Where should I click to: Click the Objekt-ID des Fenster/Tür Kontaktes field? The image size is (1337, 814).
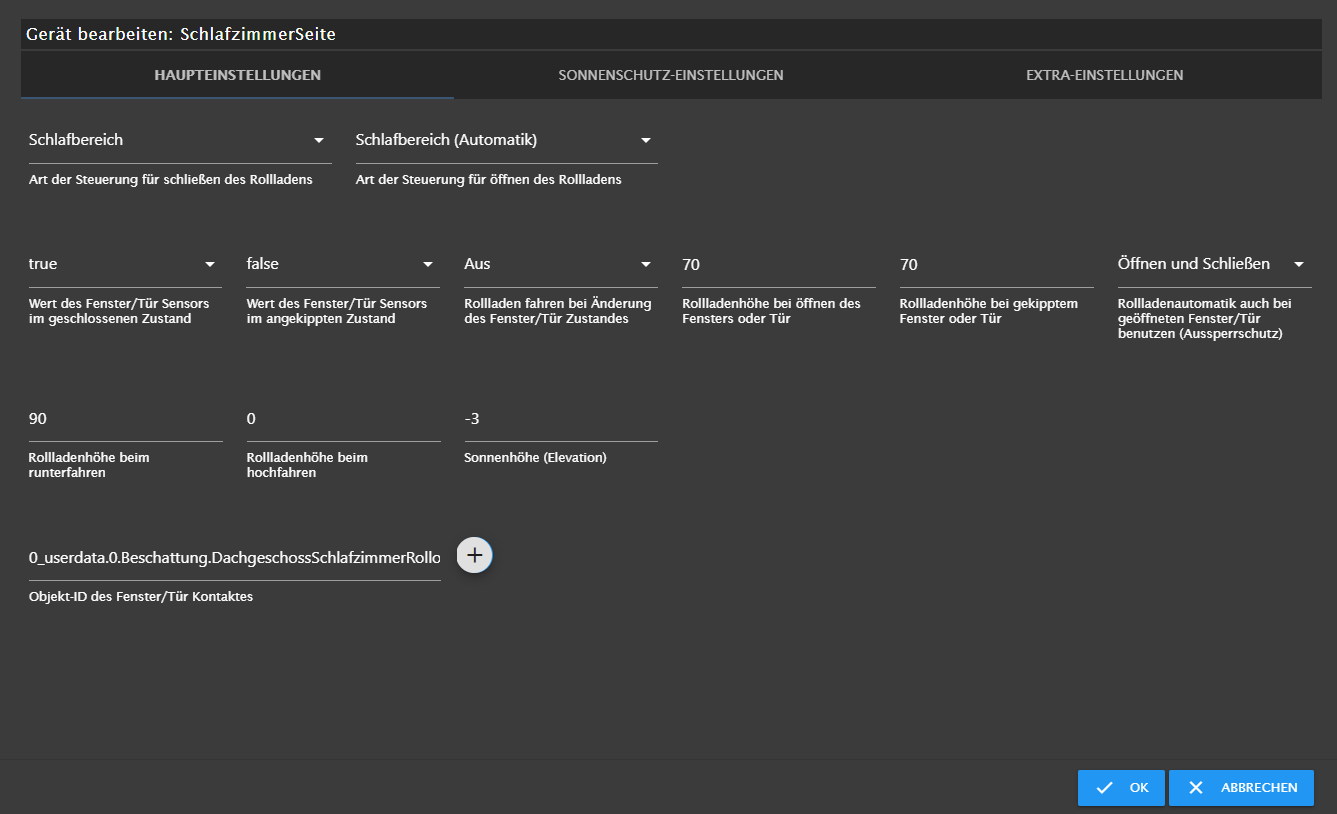tap(233, 557)
